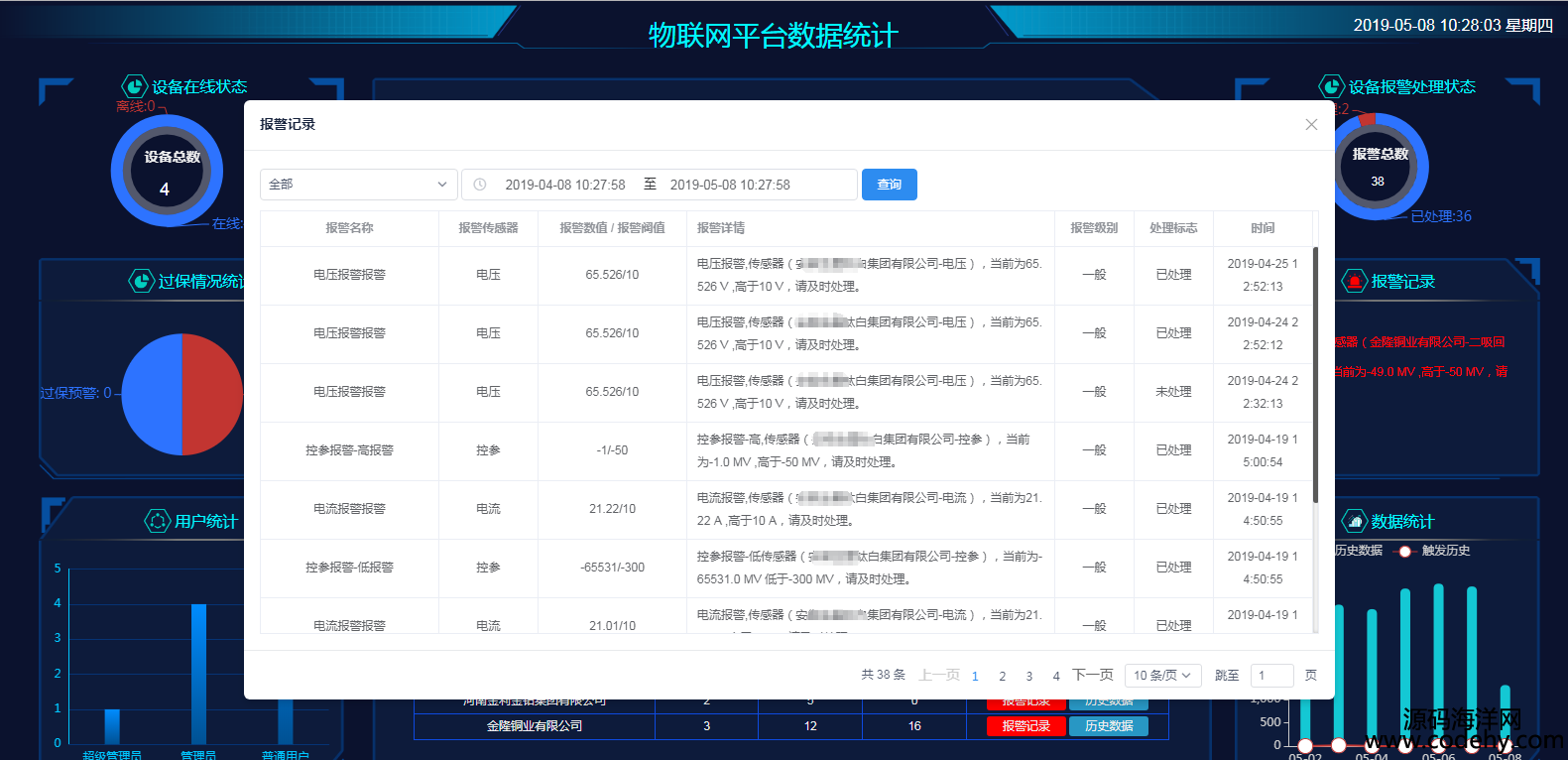Go to page 4 of records

[x=1056, y=676]
